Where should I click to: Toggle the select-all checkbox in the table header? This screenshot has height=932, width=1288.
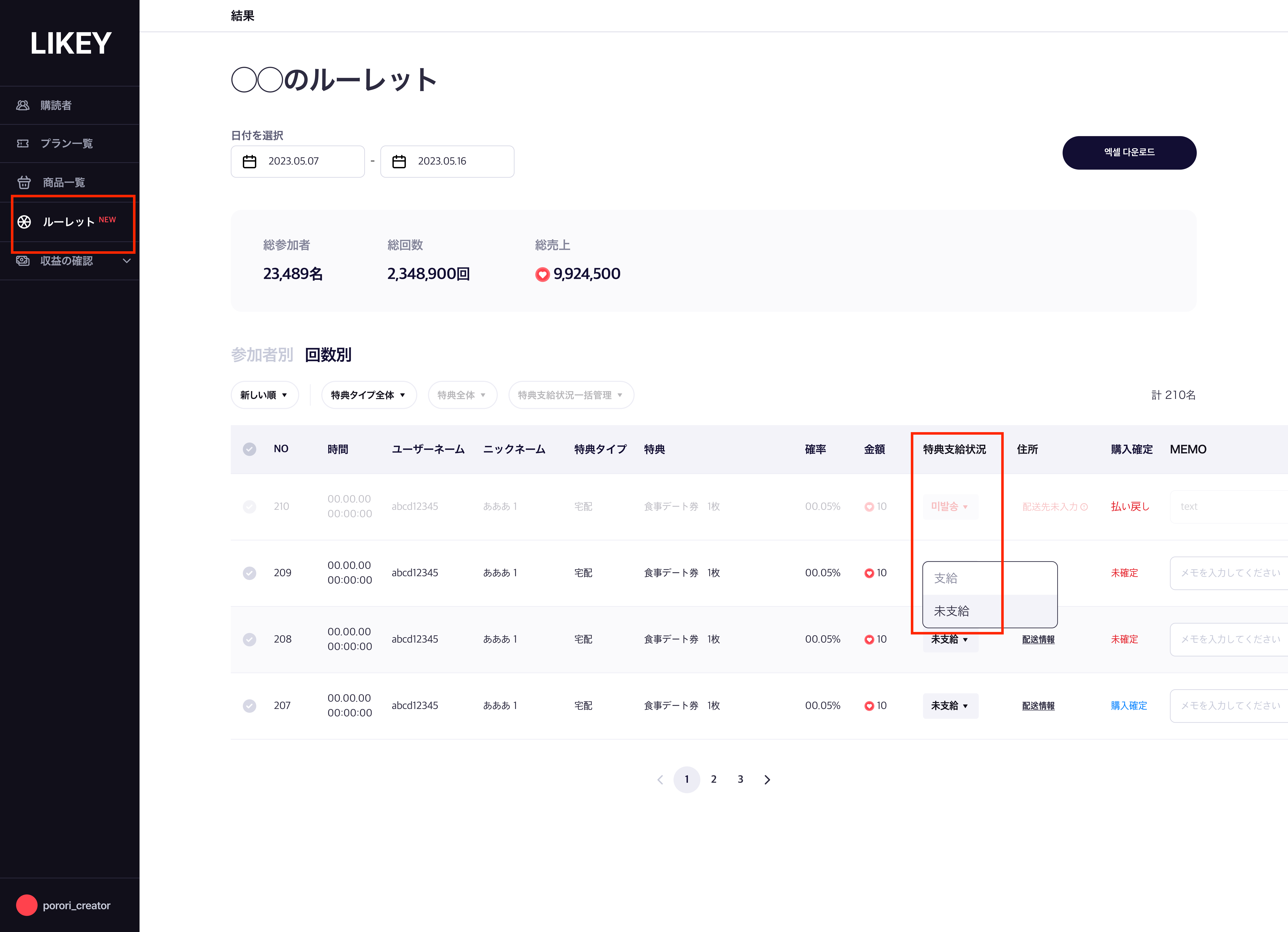pyautogui.click(x=249, y=449)
